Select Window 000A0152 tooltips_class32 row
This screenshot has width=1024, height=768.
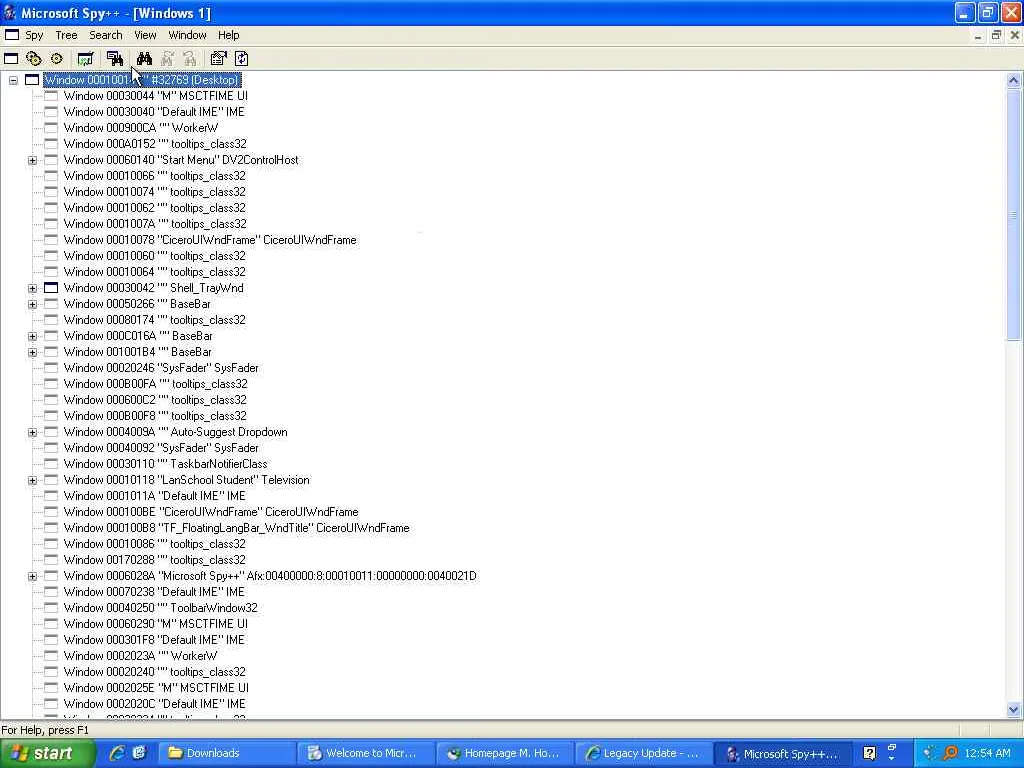point(155,144)
